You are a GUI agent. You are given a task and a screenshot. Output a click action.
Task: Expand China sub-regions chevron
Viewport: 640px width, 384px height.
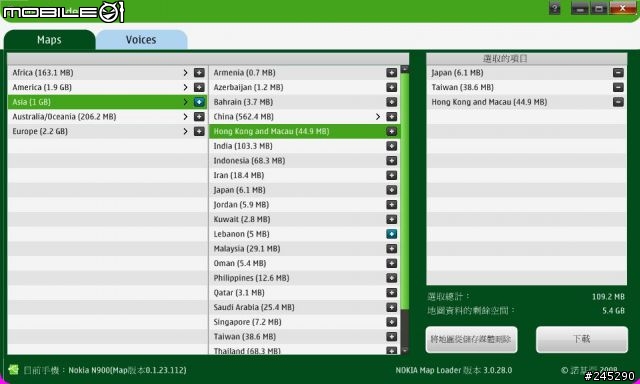(378, 117)
